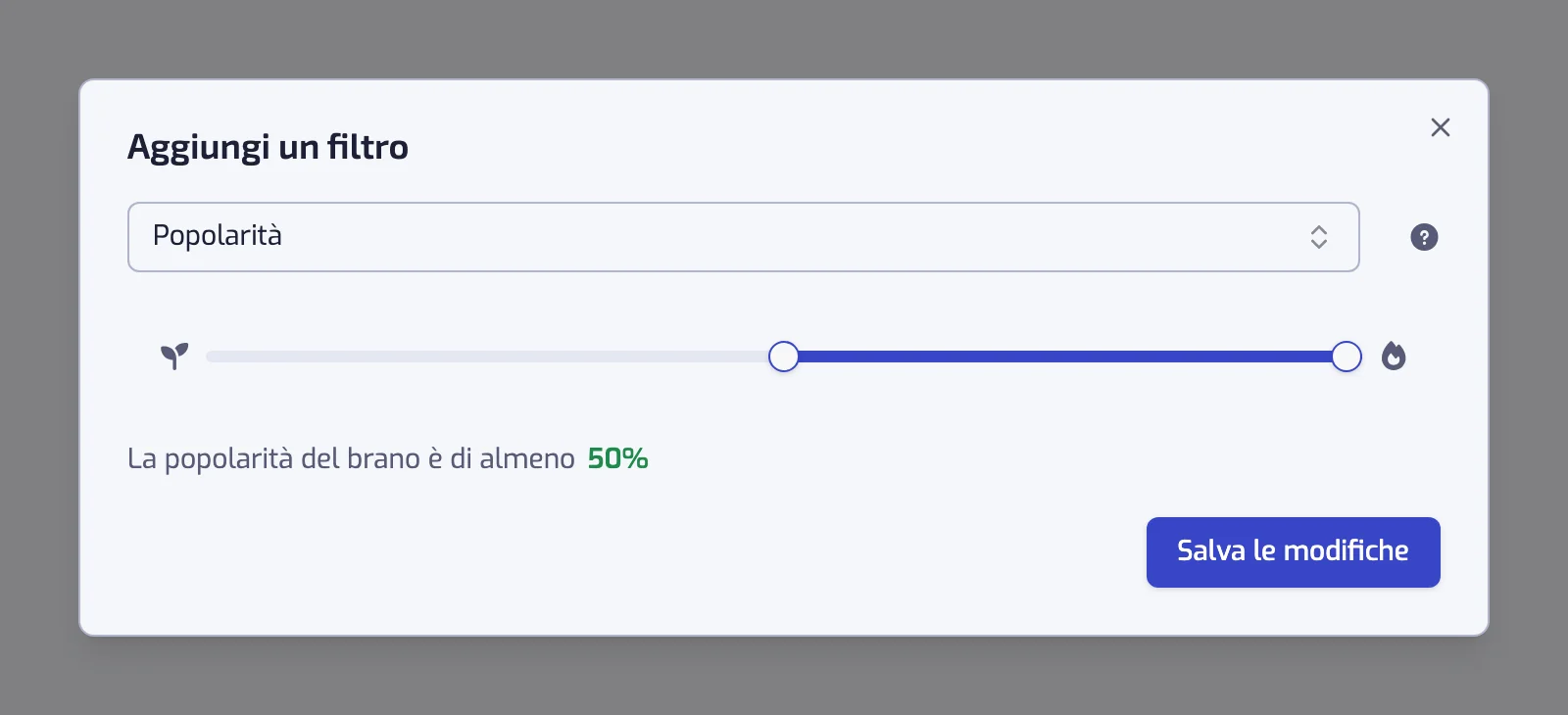1568x715 pixels.
Task: Click the green 50% value
Action: (617, 458)
